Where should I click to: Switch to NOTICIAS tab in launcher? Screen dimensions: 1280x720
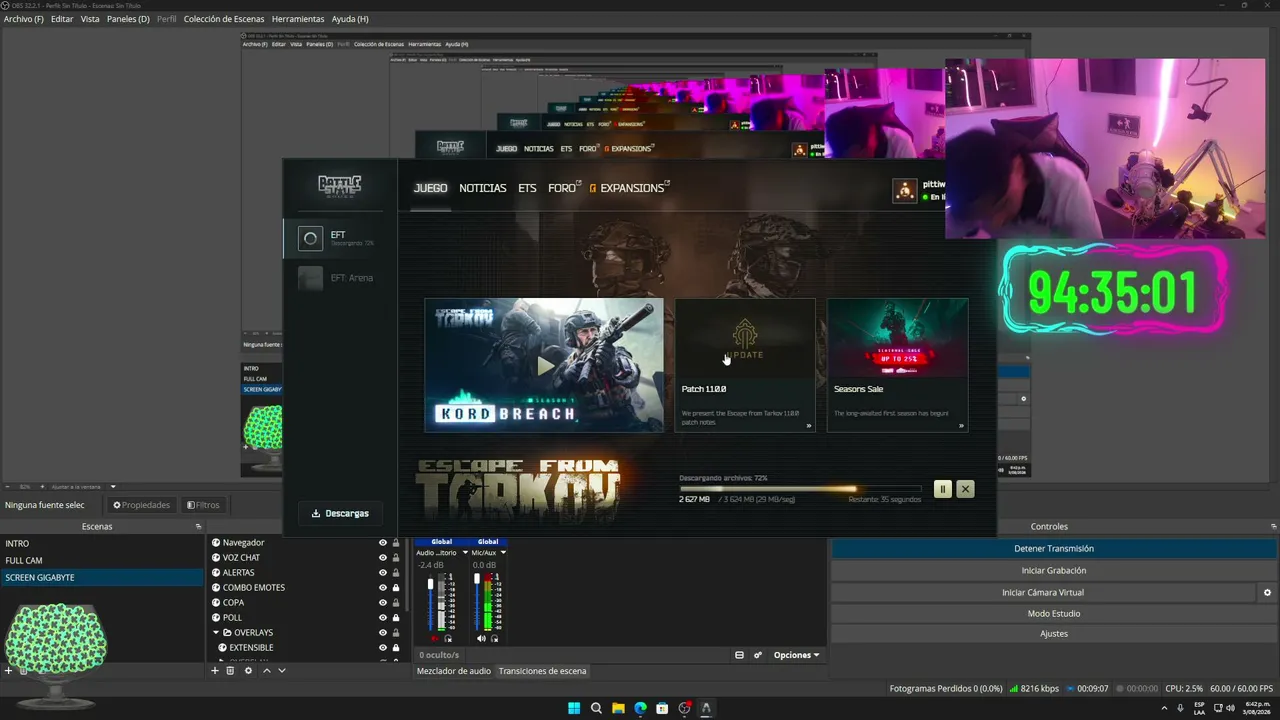click(x=483, y=188)
